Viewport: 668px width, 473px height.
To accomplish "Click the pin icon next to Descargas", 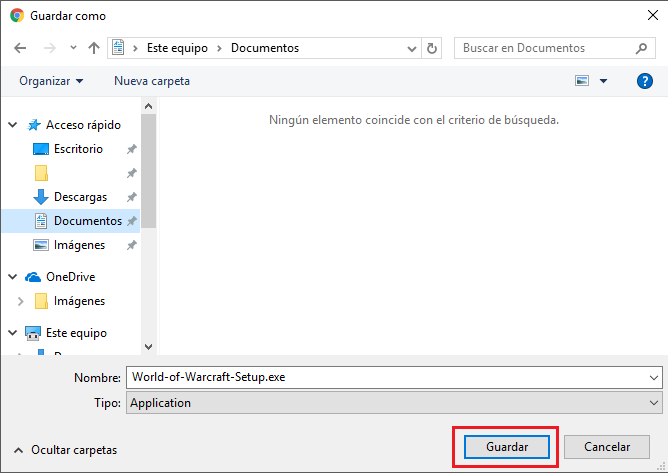I will tap(132, 197).
